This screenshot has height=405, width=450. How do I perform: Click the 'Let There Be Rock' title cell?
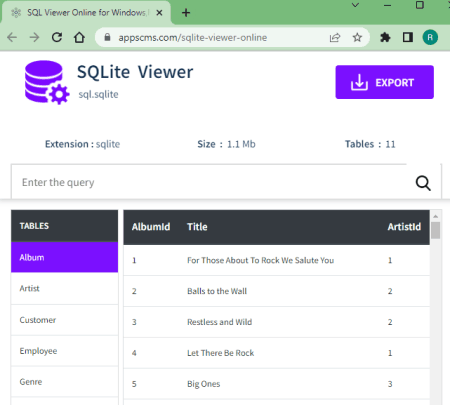[x=220, y=353]
